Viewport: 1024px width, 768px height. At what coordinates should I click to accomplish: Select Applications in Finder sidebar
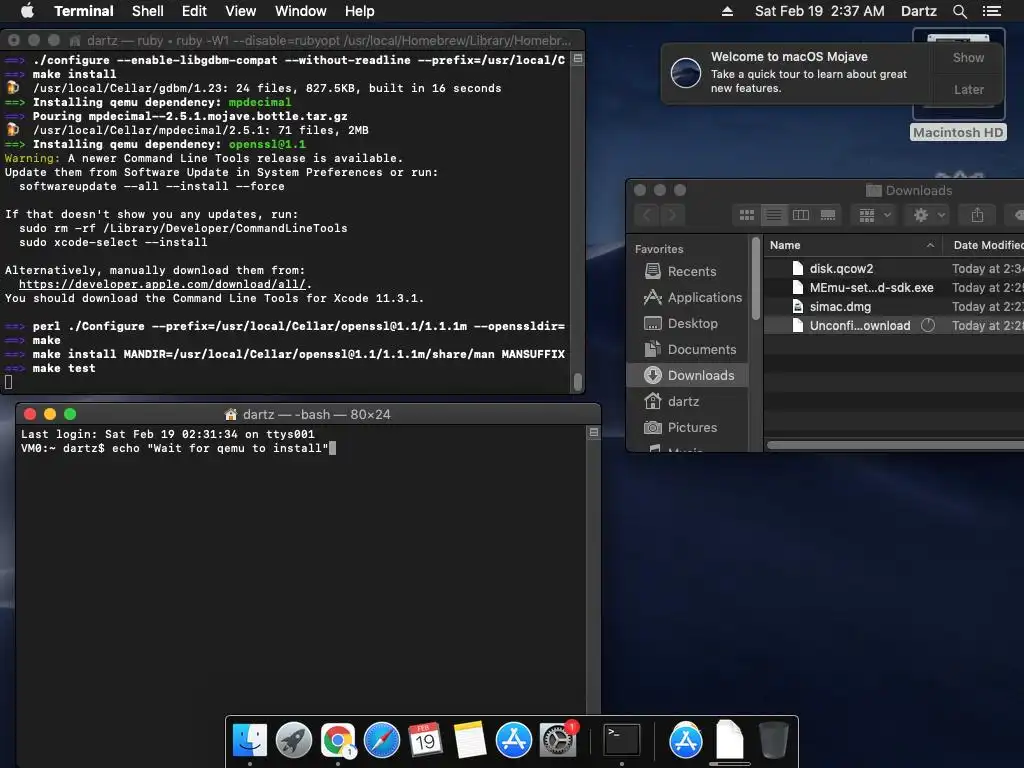tap(687, 297)
